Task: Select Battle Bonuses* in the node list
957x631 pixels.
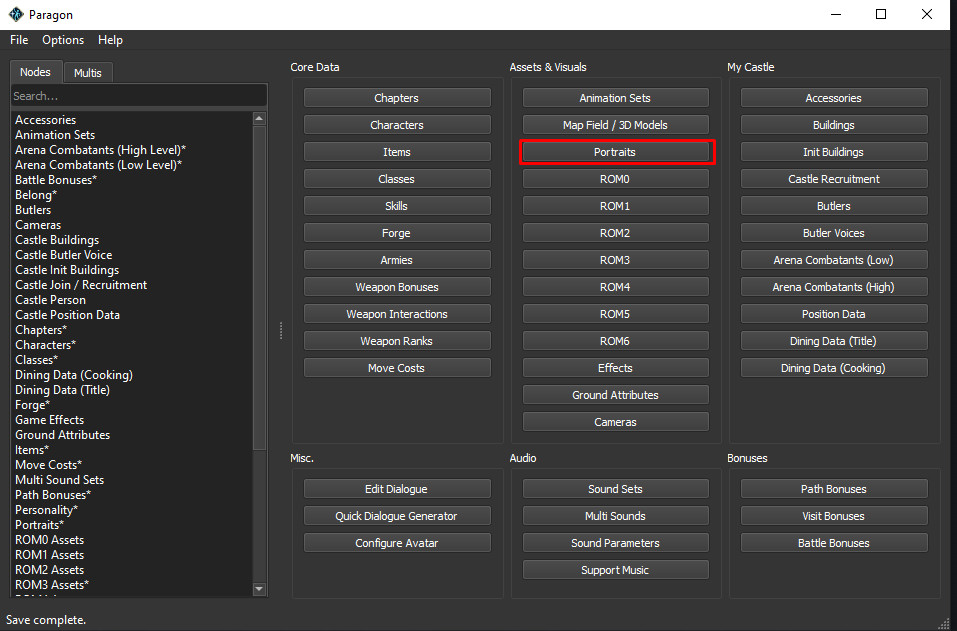Action: click(x=56, y=180)
